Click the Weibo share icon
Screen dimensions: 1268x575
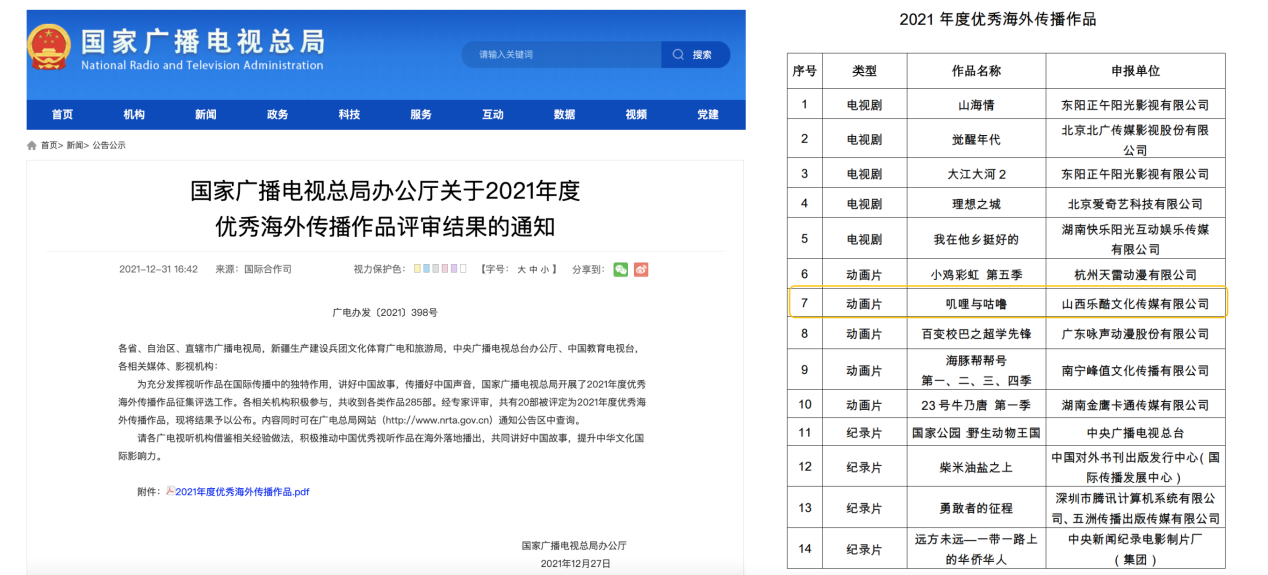[641, 269]
